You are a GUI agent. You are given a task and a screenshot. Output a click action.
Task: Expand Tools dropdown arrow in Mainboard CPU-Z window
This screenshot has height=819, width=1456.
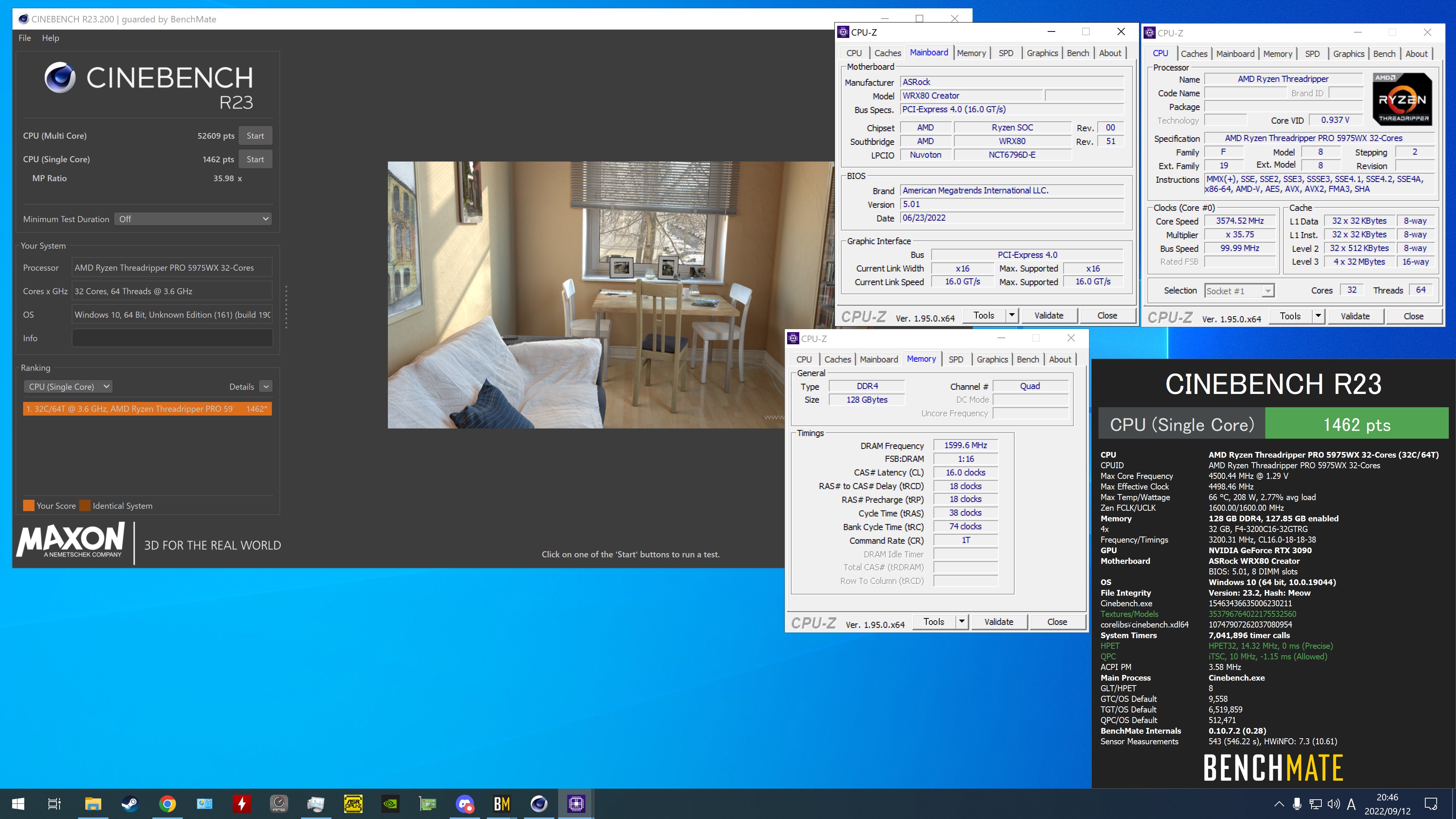click(1012, 315)
